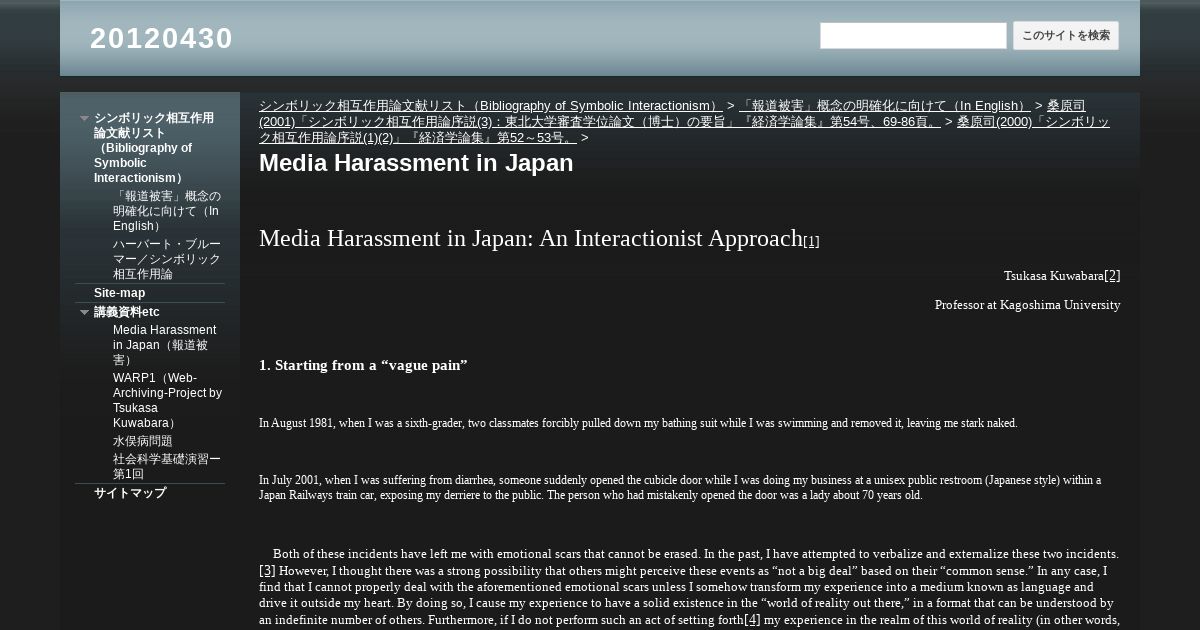The height and width of the screenshot is (630, 1200).
Task: Focus the site search input field
Action: (913, 35)
